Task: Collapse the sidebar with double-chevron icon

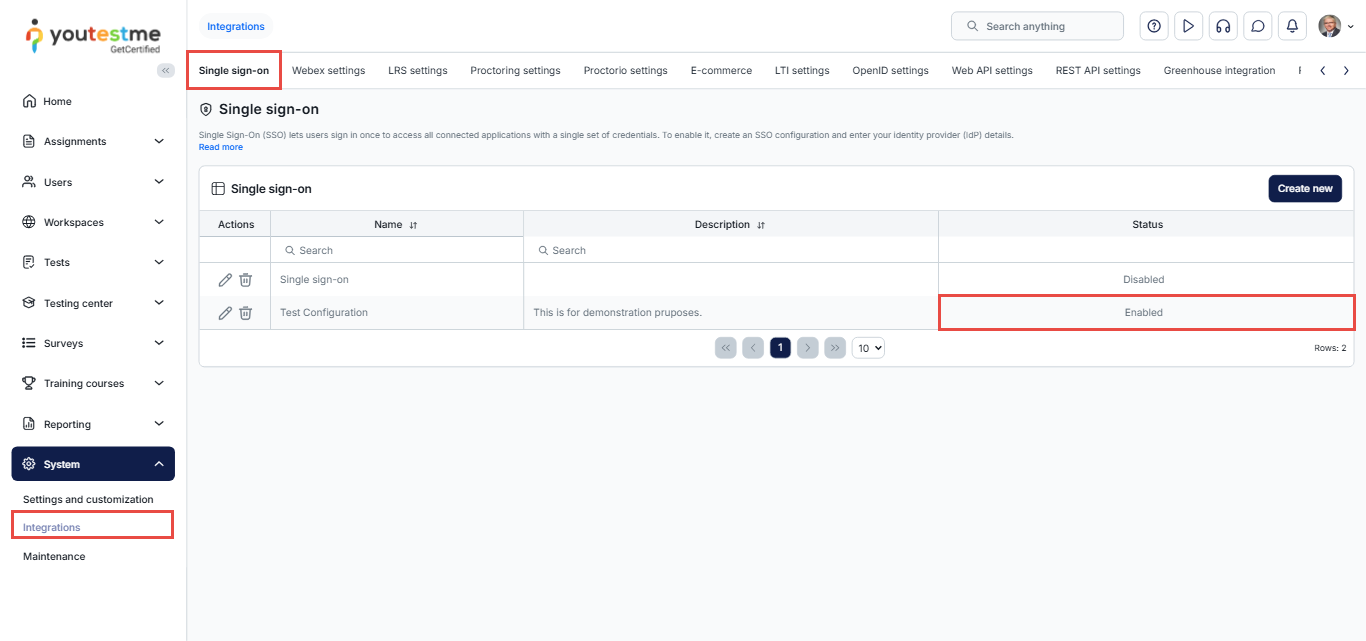Action: pyautogui.click(x=166, y=70)
